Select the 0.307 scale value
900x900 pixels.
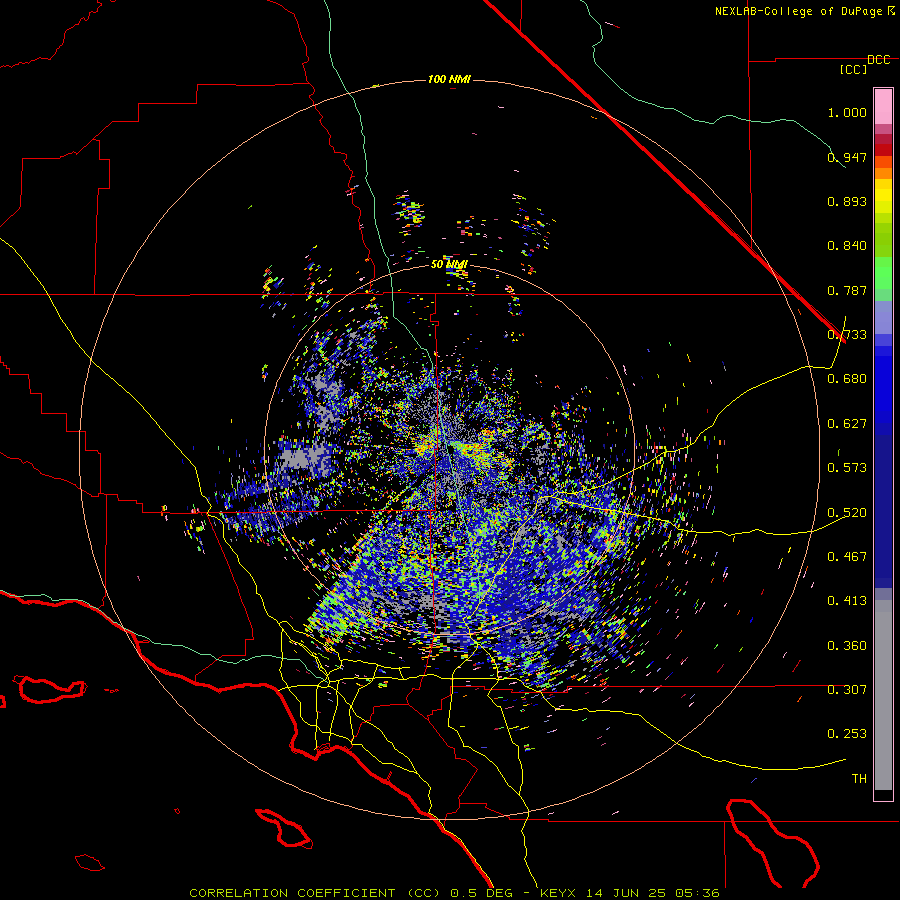[847, 690]
